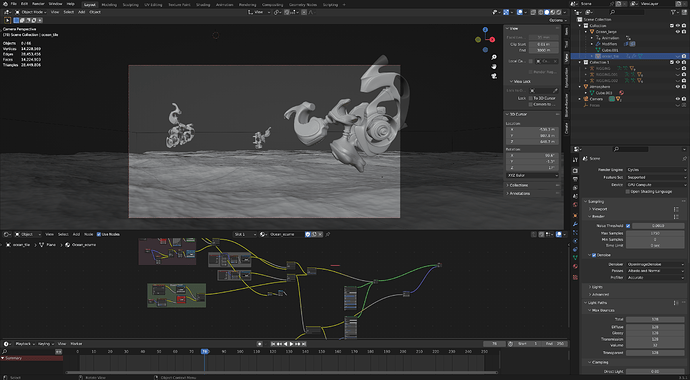
Task: Open the Passes Albedo and Normal dropdown
Action: point(657,271)
